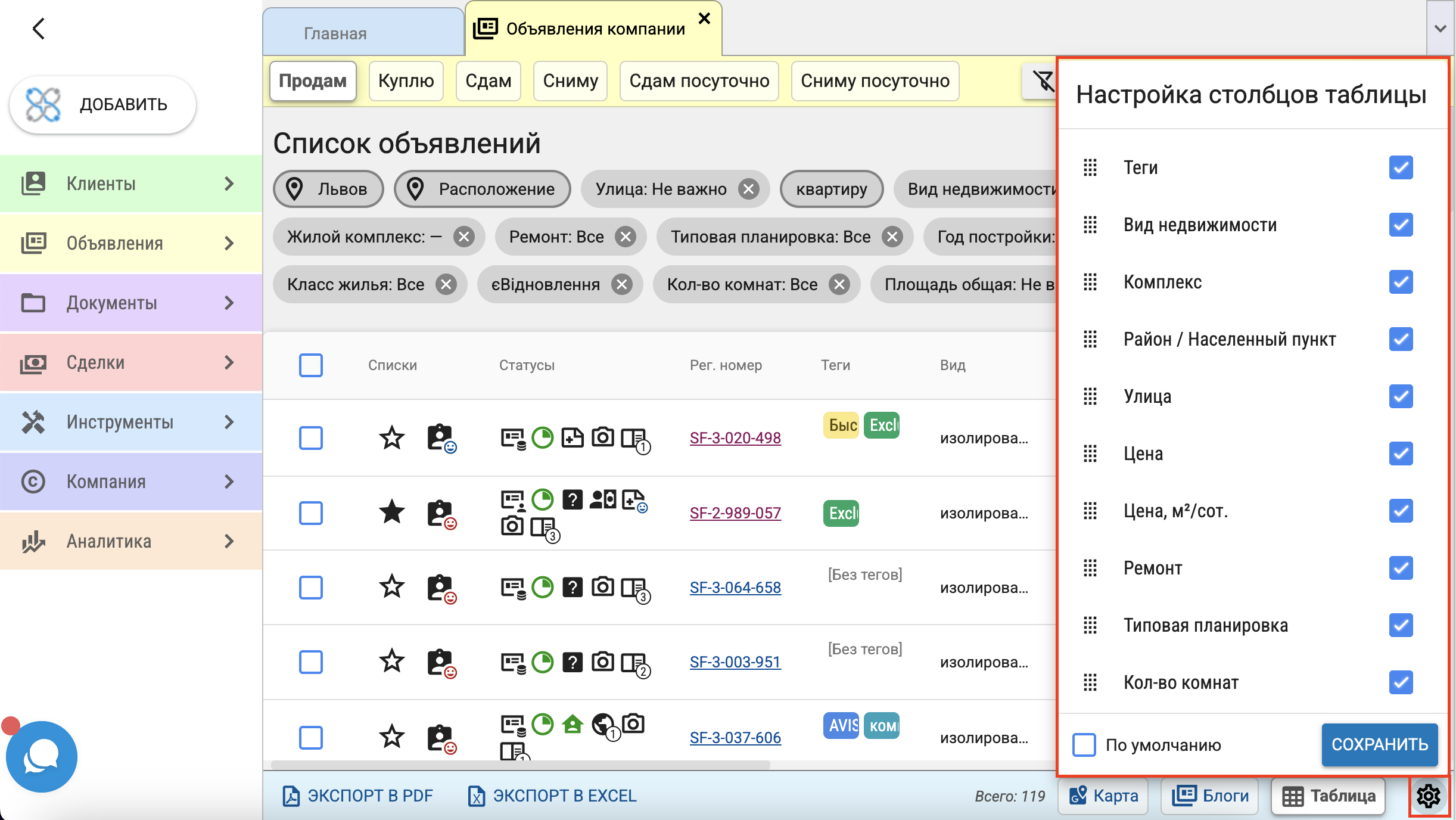Star the SF-3-064-658 listing
The height and width of the screenshot is (820, 1456).
[391, 587]
